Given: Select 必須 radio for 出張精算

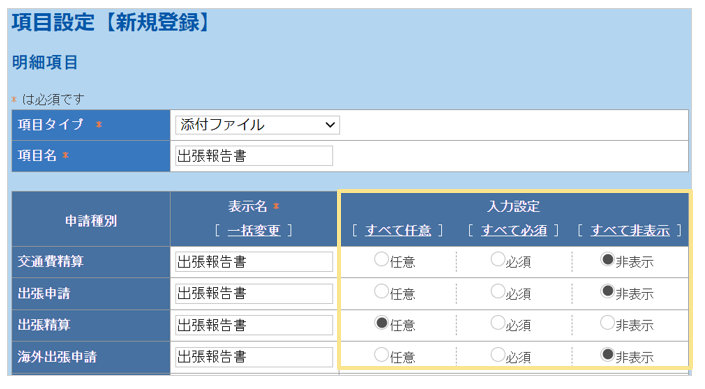Looking at the screenshot, I should pyautogui.click(x=498, y=323).
